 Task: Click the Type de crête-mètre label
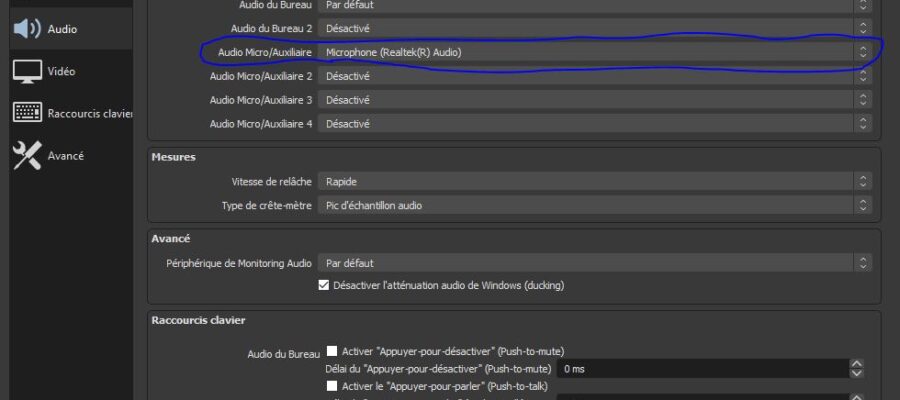(x=267, y=205)
